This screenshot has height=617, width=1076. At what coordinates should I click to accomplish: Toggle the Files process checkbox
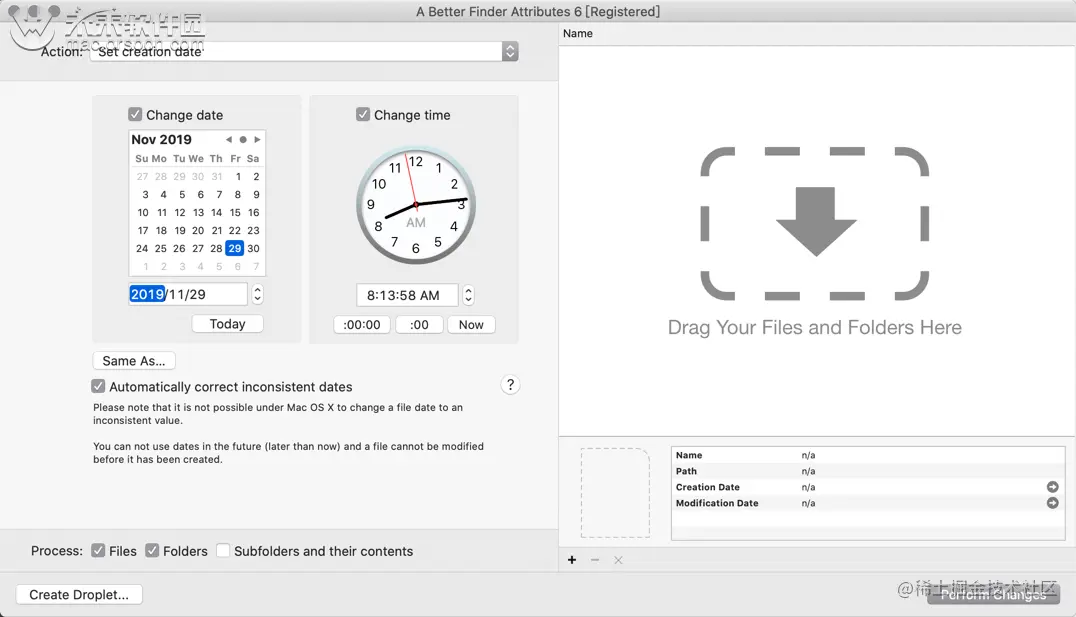click(98, 550)
